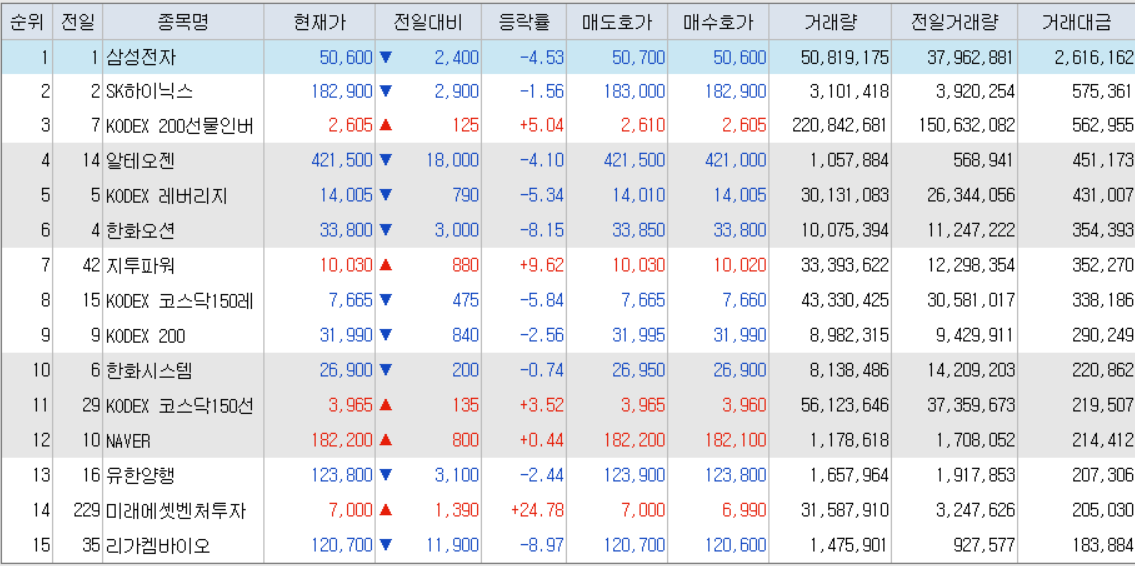Viewport: 1135px width, 566px height.
Task: Select KODEX 200선물인버 stock name
Action: (x=179, y=127)
